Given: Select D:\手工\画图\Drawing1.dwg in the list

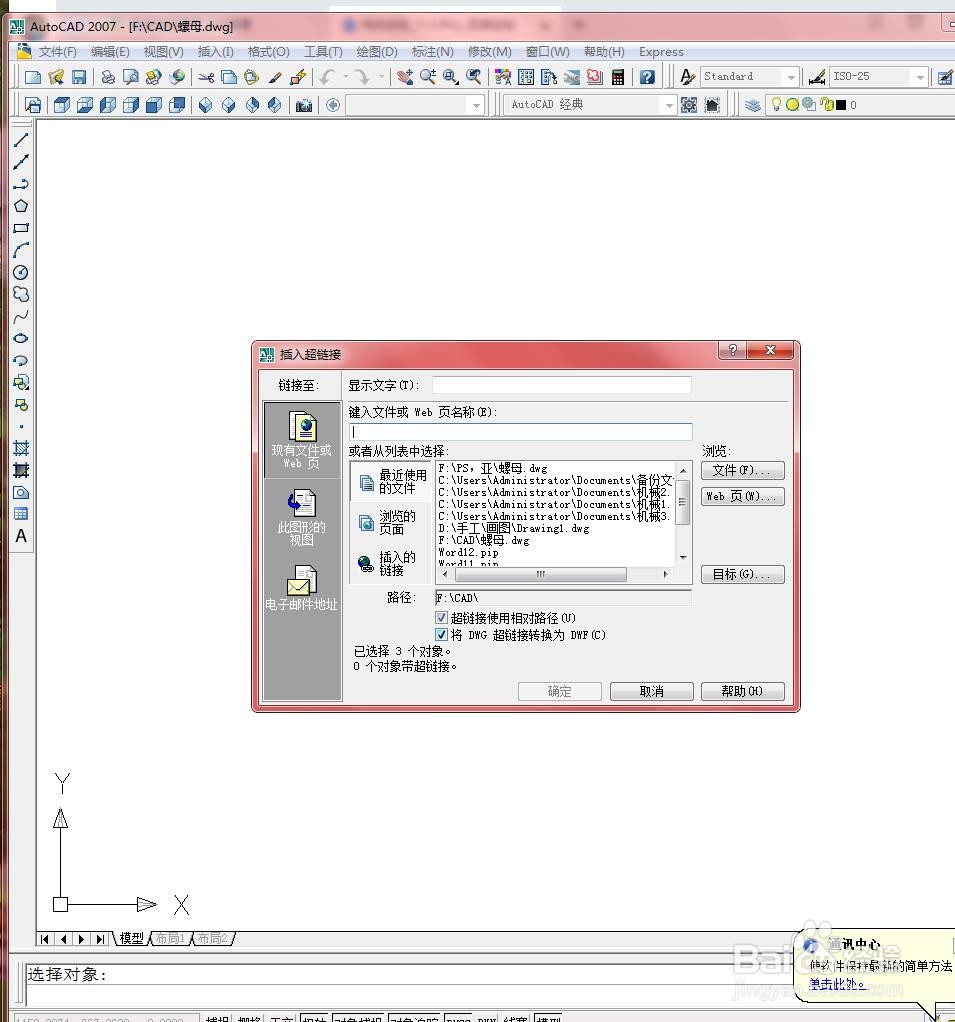Looking at the screenshot, I should point(514,529).
